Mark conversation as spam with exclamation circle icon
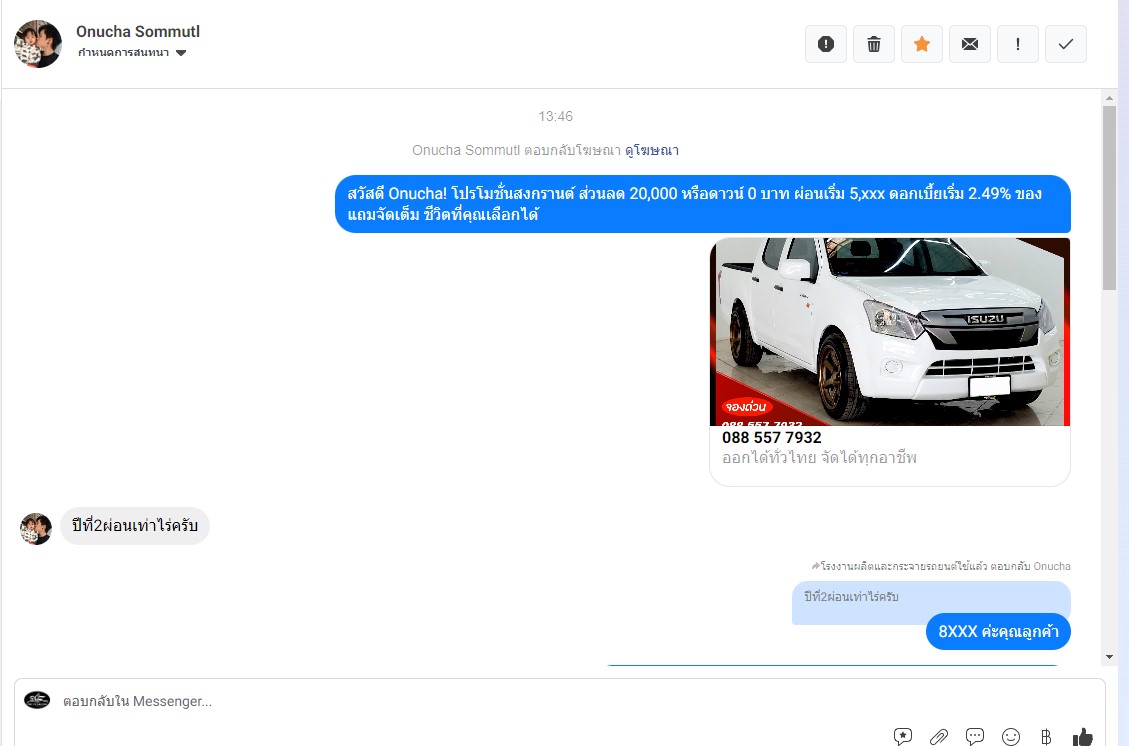Viewport: 1129px width, 746px height. click(x=826, y=44)
